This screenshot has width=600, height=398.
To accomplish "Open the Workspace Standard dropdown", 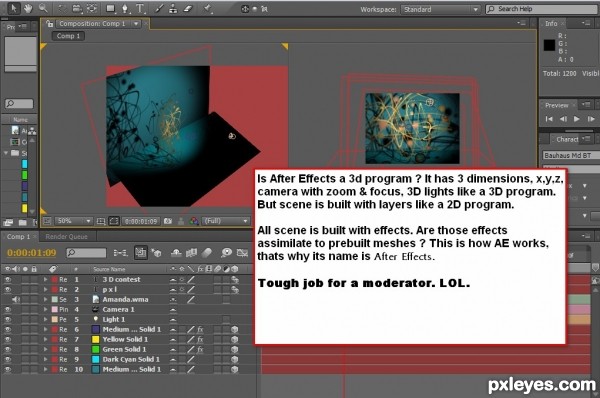I will pyautogui.click(x=440, y=9).
